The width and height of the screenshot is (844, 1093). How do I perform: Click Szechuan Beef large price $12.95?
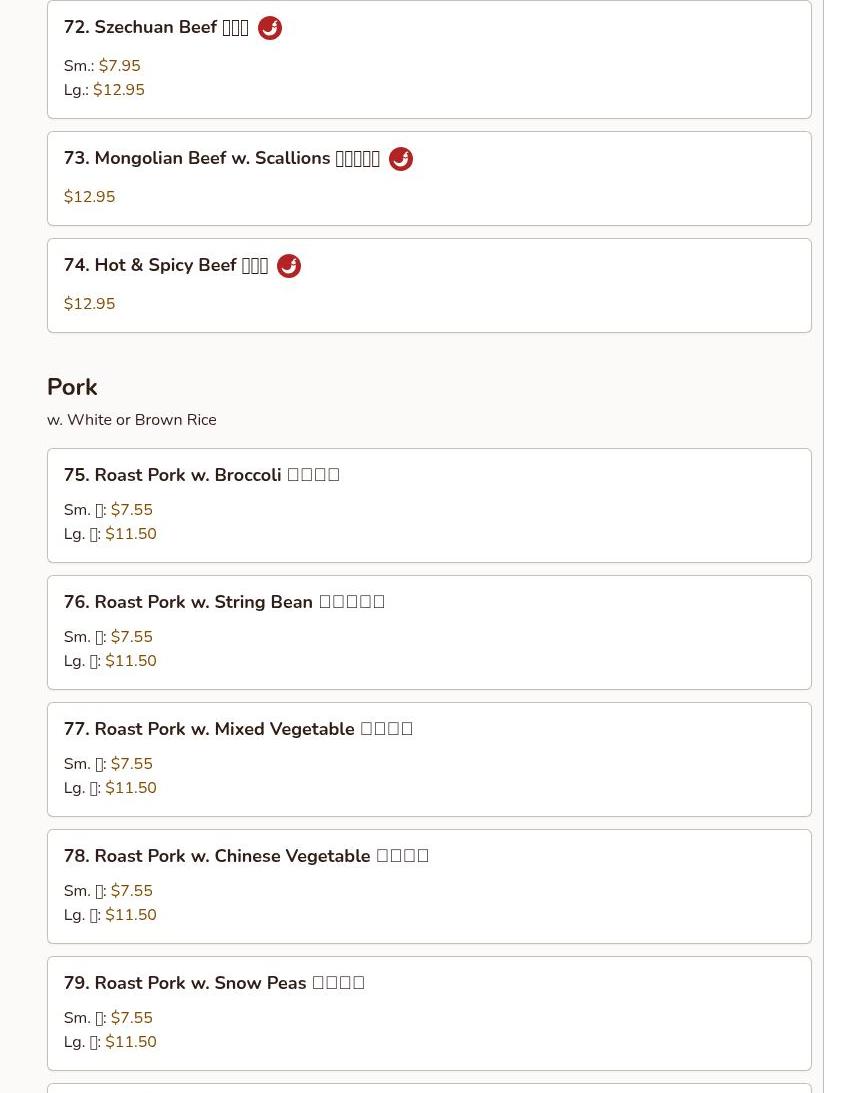pos(119,90)
